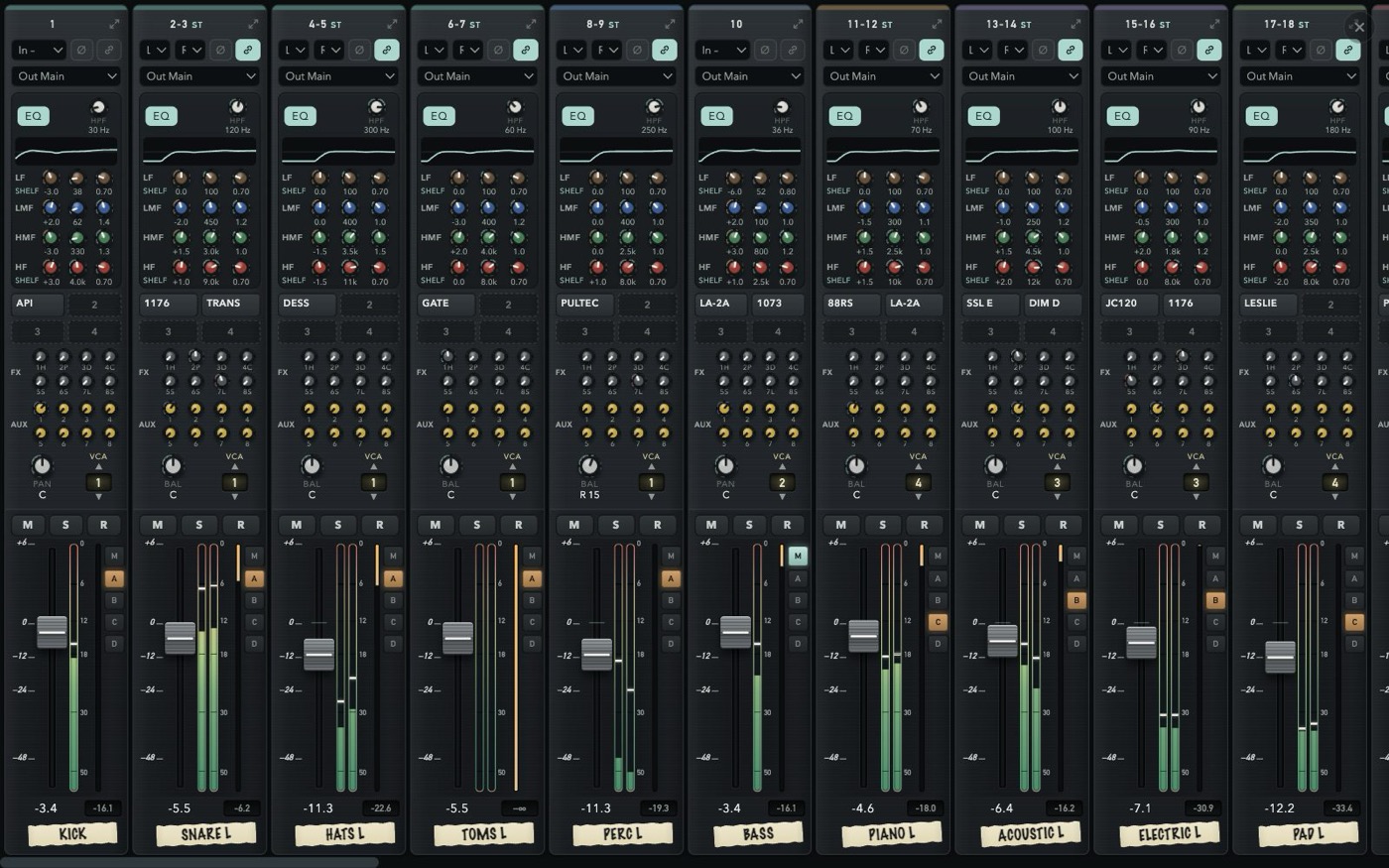Open the L input dropdown on channel 4-5 ST
Viewport: 1389px width, 868px height.
293,50
